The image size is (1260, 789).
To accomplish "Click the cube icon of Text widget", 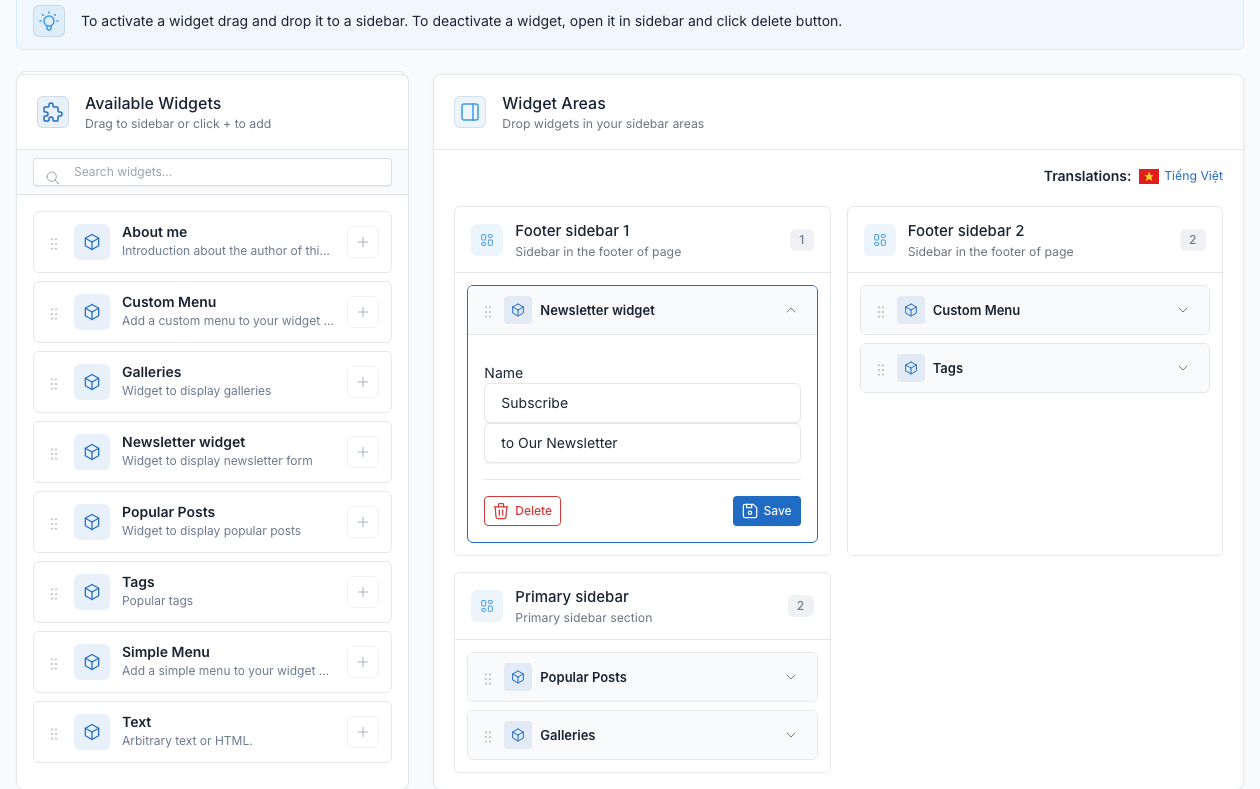I will click(x=92, y=732).
